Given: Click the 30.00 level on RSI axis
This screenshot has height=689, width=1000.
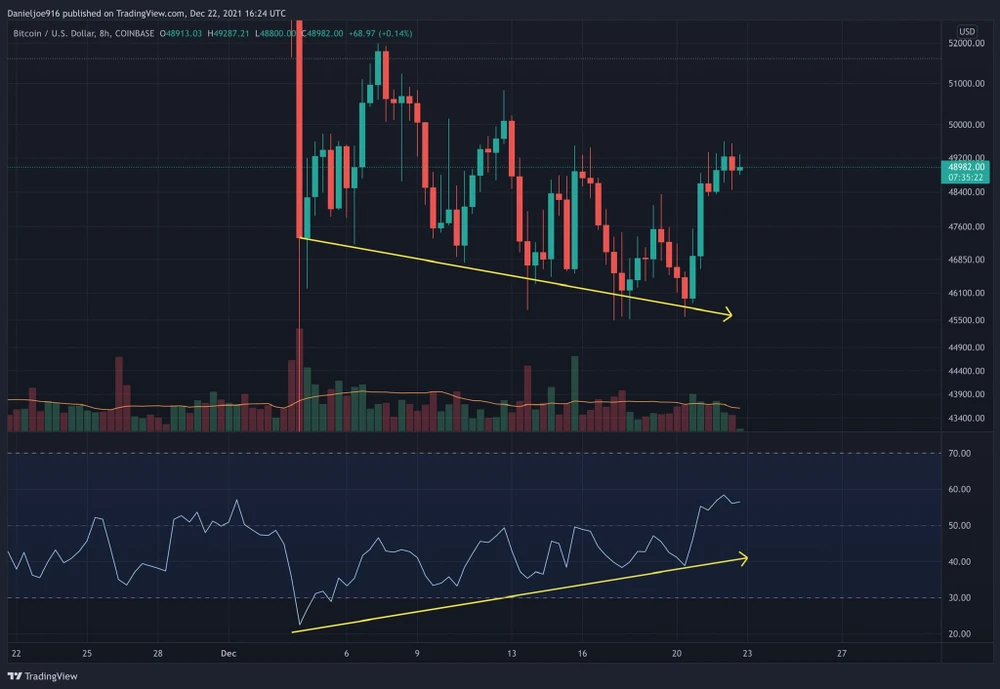Looking at the screenshot, I should (x=959, y=598).
